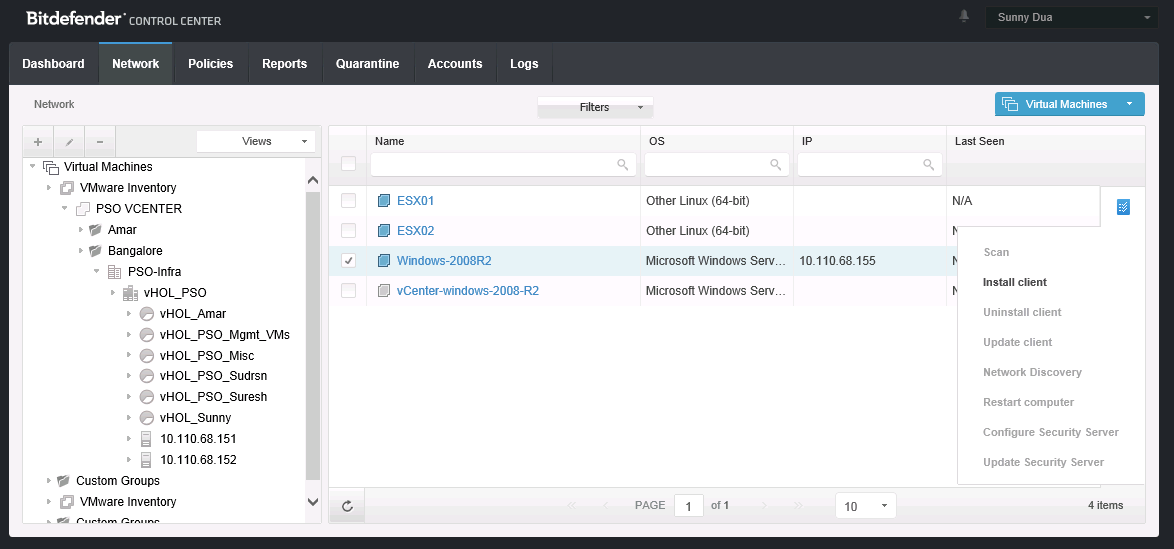Click the refresh table icon
The image size is (1174, 549).
tap(347, 506)
